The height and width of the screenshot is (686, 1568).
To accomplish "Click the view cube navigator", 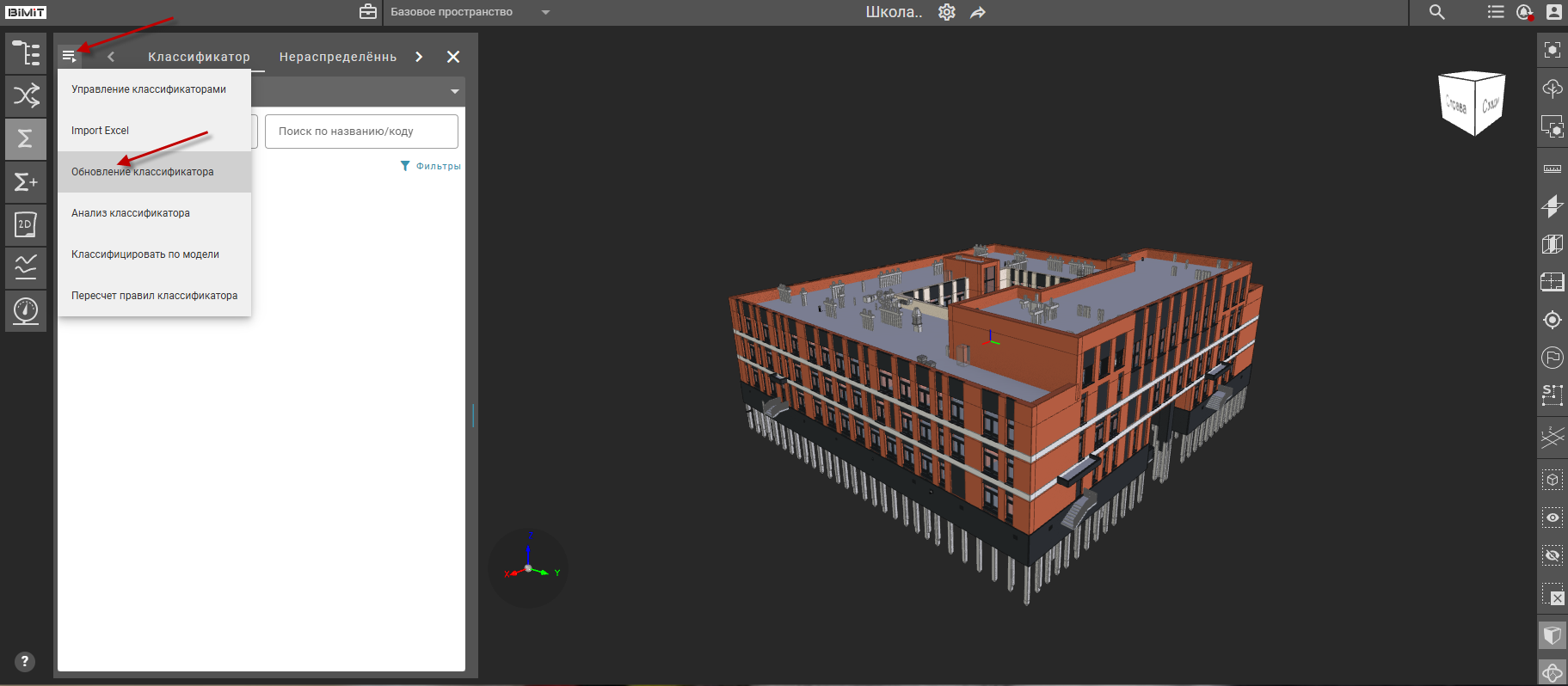I will [x=1473, y=103].
